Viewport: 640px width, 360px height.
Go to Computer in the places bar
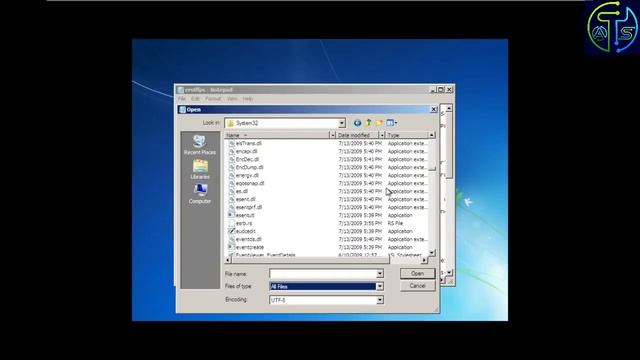pos(200,194)
